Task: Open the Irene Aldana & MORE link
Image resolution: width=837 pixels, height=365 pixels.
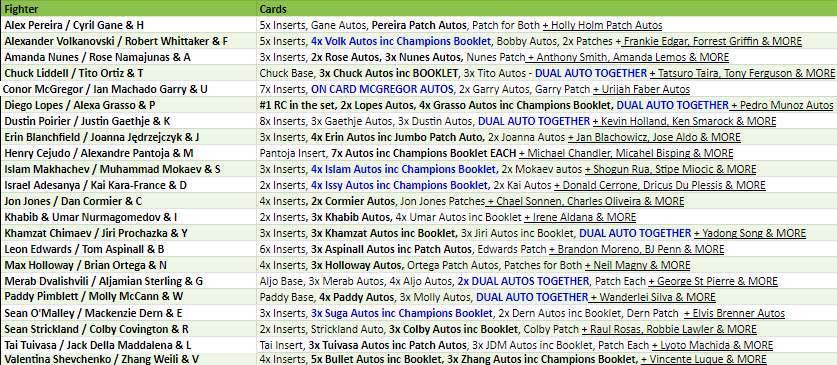Action: pyautogui.click(x=580, y=217)
